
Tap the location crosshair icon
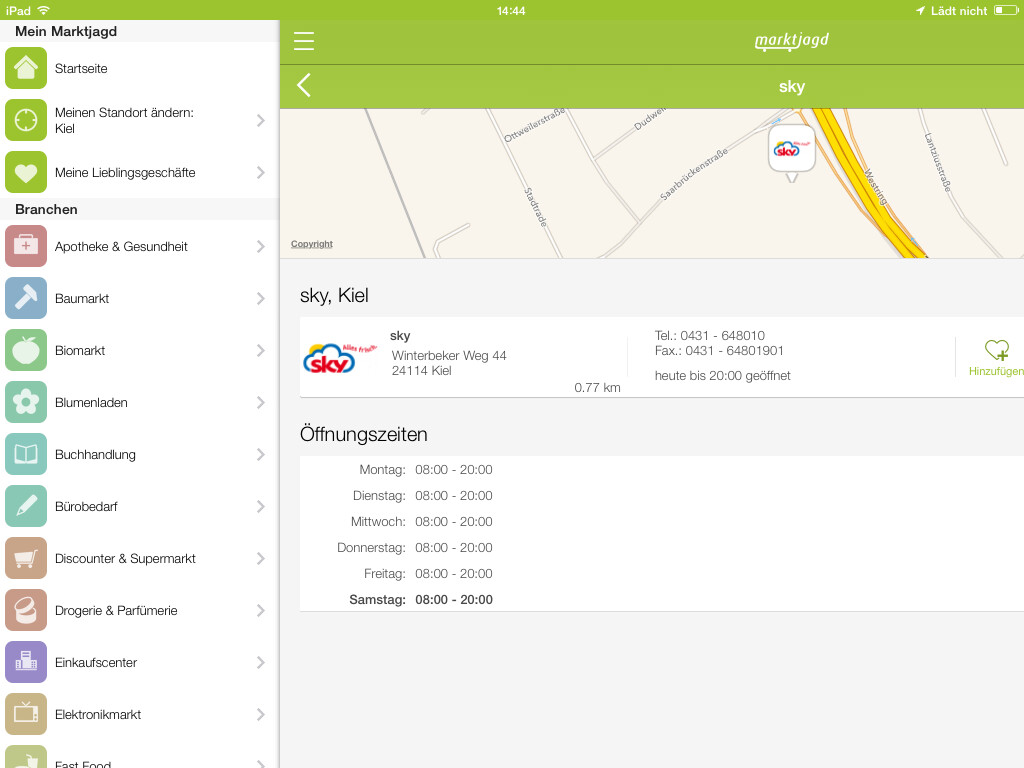26,120
